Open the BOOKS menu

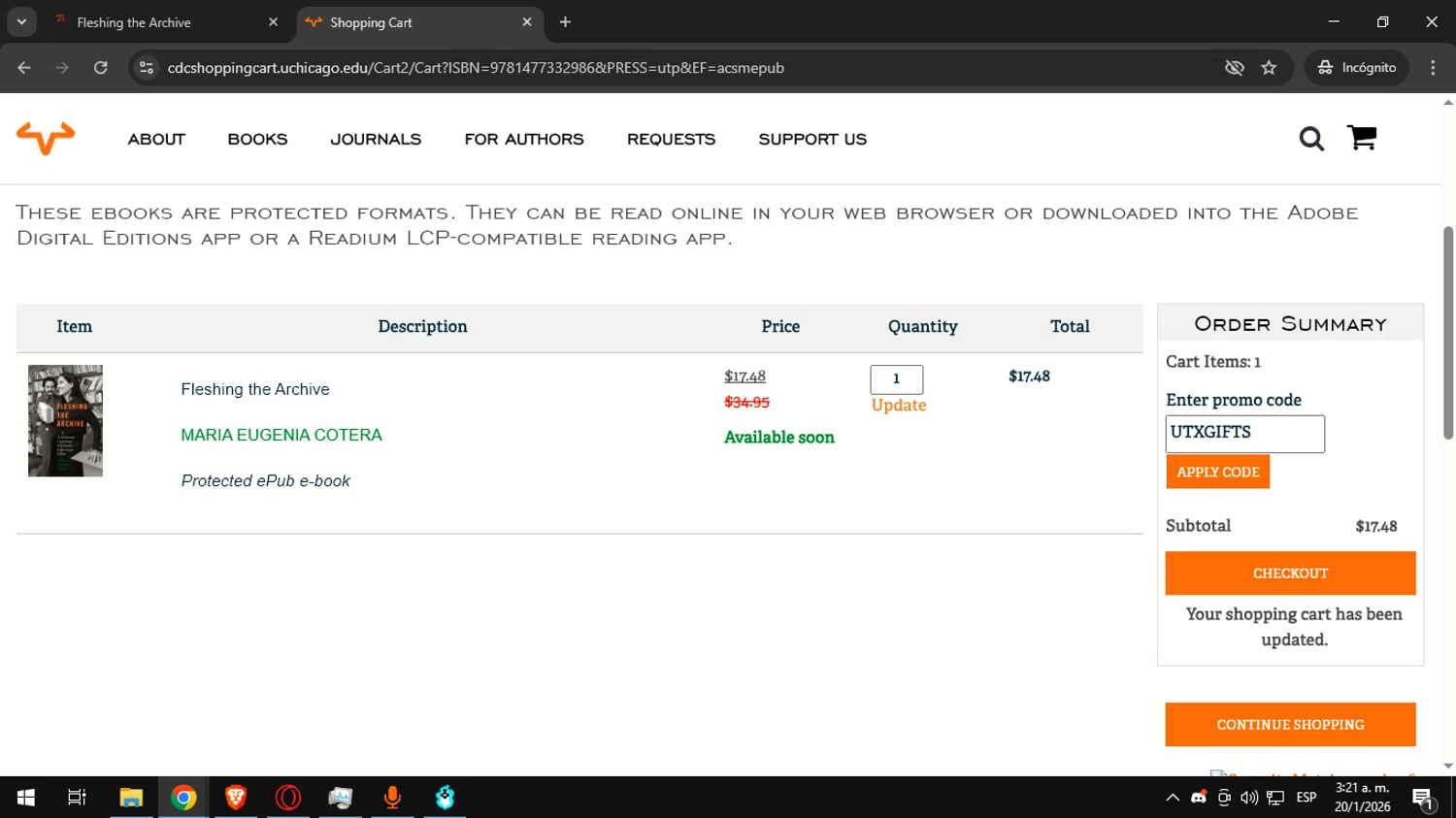[257, 140]
